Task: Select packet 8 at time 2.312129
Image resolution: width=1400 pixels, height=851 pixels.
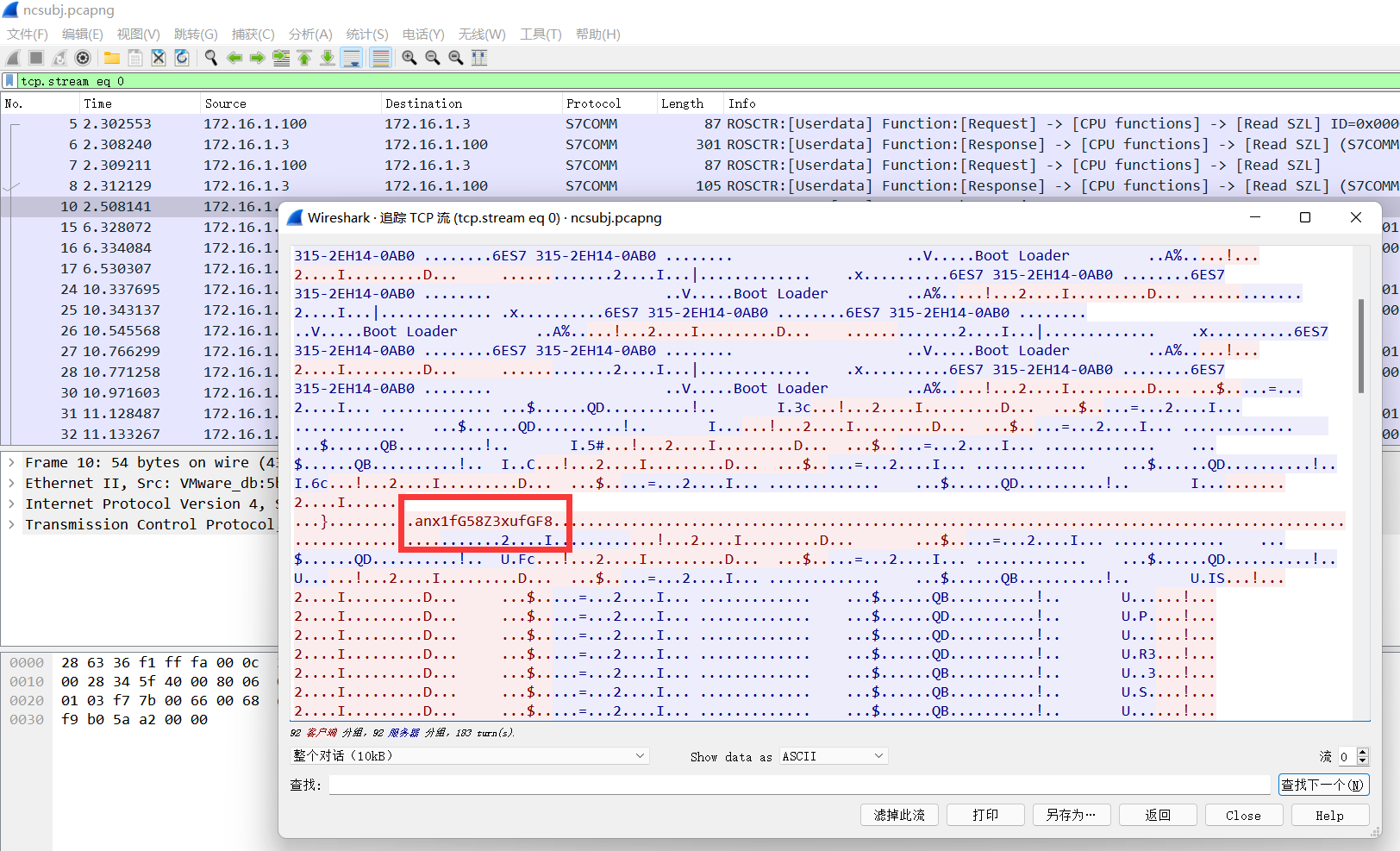Action: [699, 186]
